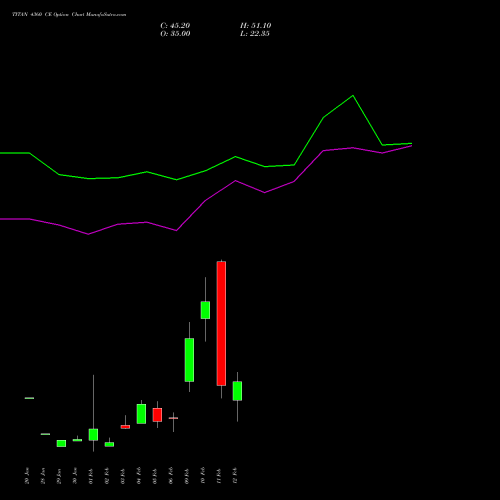Select the low value 'L: 22.35'

tap(255, 34)
